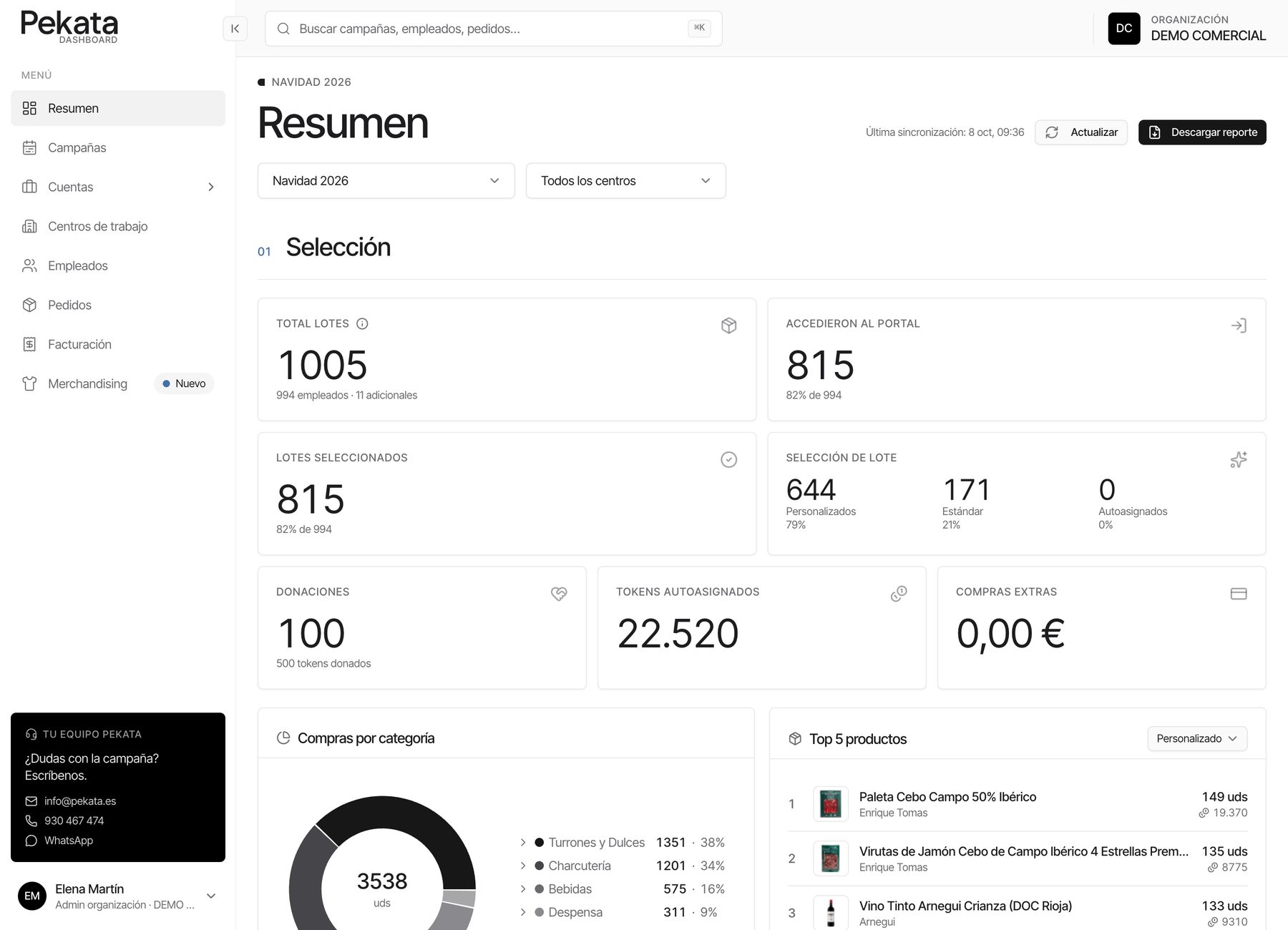Expand the Elena Martín user menu
This screenshot has width=1288, height=930.
click(x=211, y=896)
